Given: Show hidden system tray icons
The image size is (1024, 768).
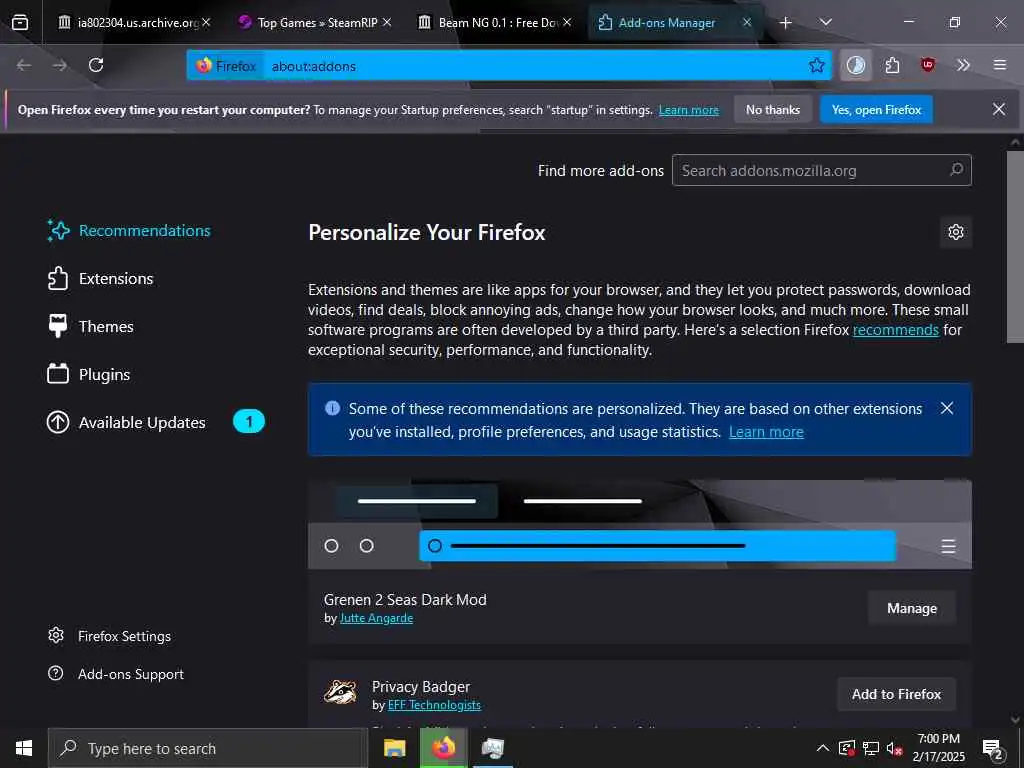Looking at the screenshot, I should (822, 748).
